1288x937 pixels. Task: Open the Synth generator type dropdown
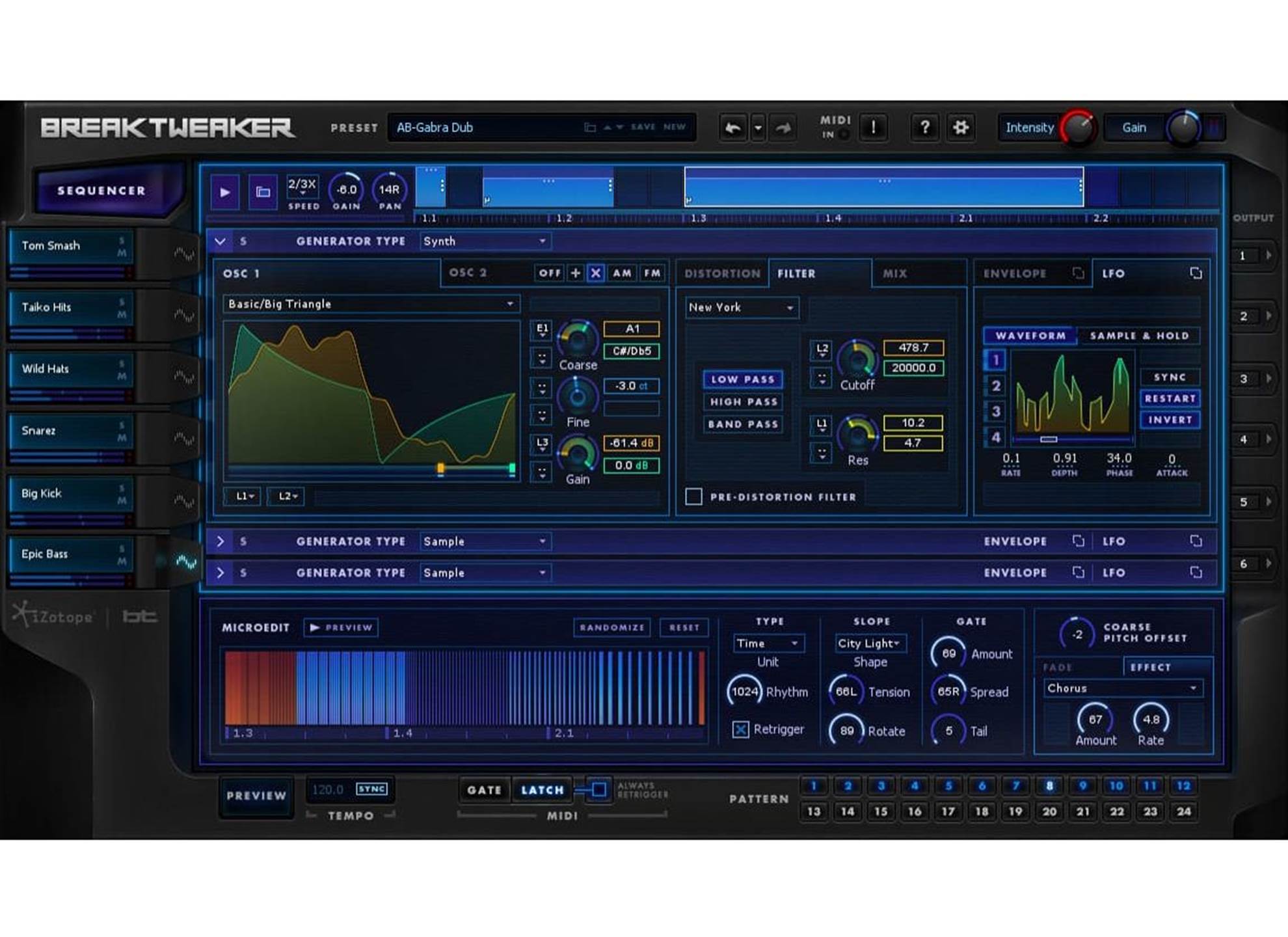point(485,241)
